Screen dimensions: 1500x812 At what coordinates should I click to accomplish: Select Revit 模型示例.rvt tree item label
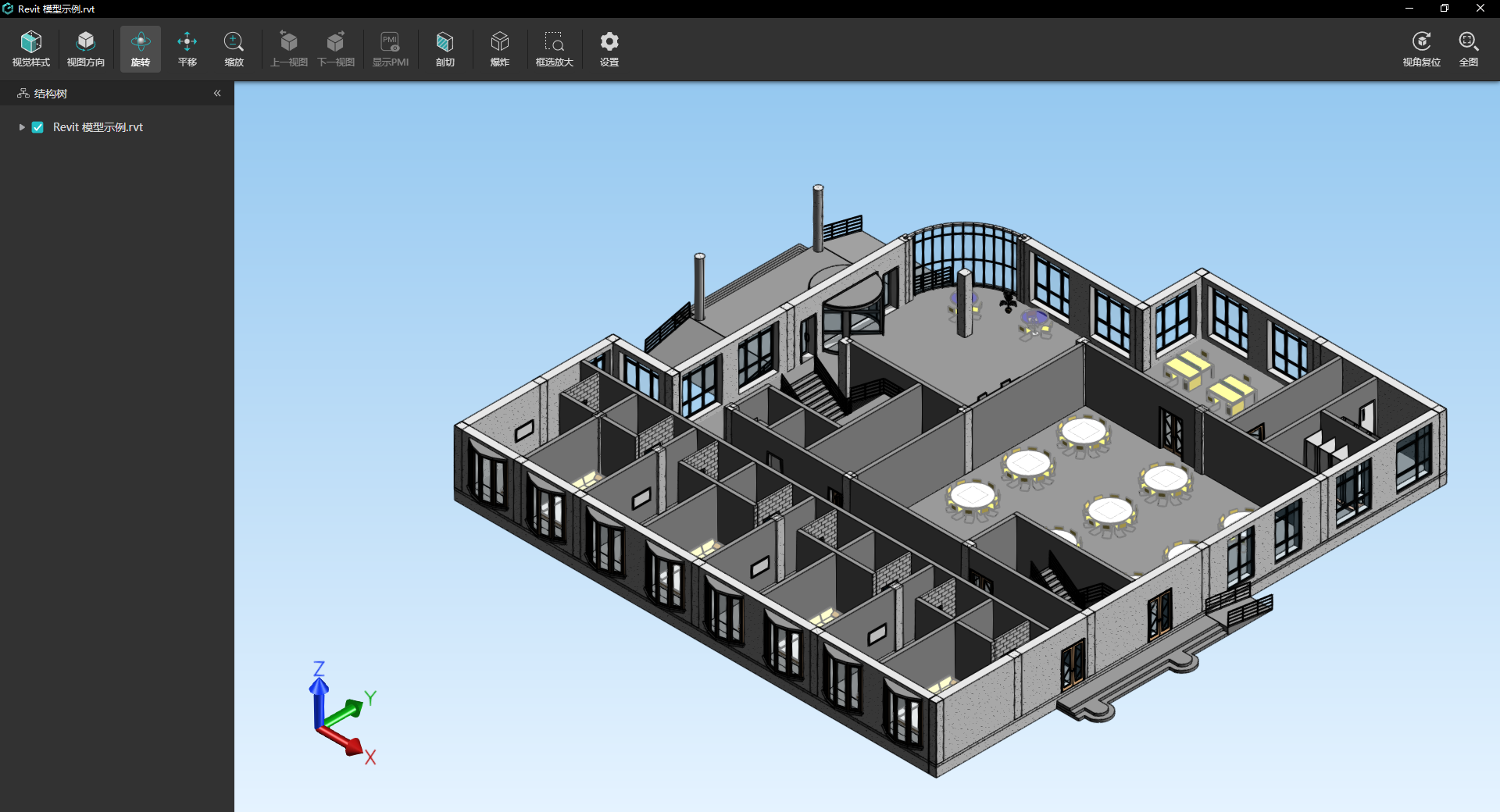pos(98,127)
